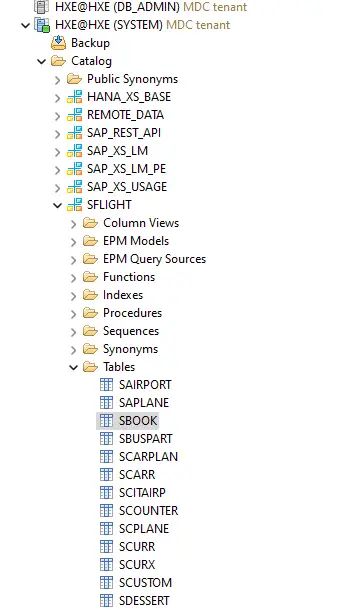Select the SCURX table name

(137, 564)
